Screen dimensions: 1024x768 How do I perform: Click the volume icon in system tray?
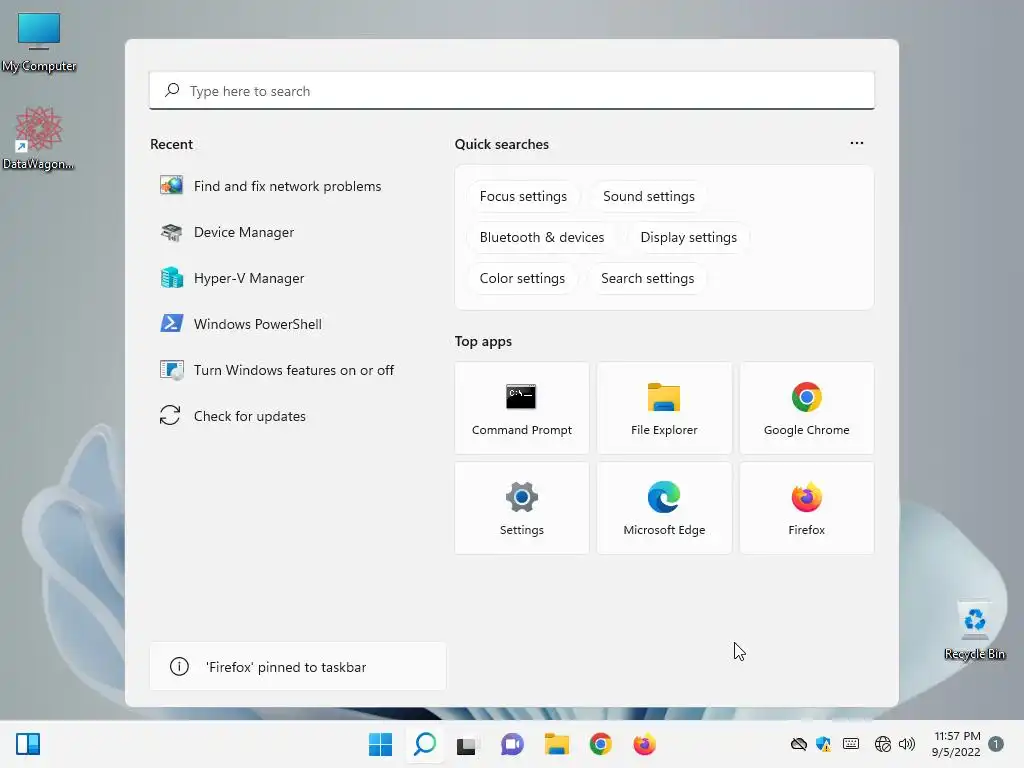pos(906,744)
